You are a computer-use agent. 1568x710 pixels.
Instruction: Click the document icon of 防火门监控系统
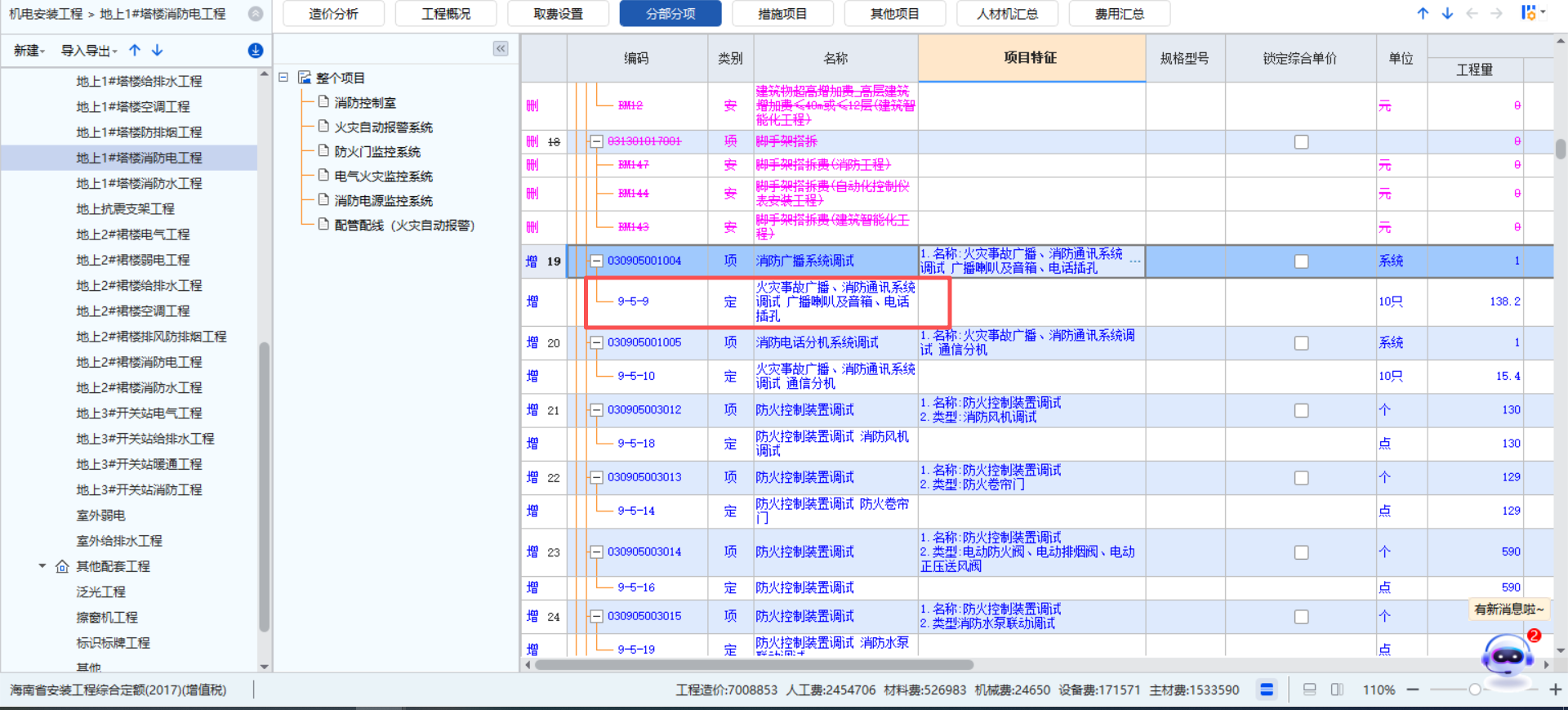point(323,151)
